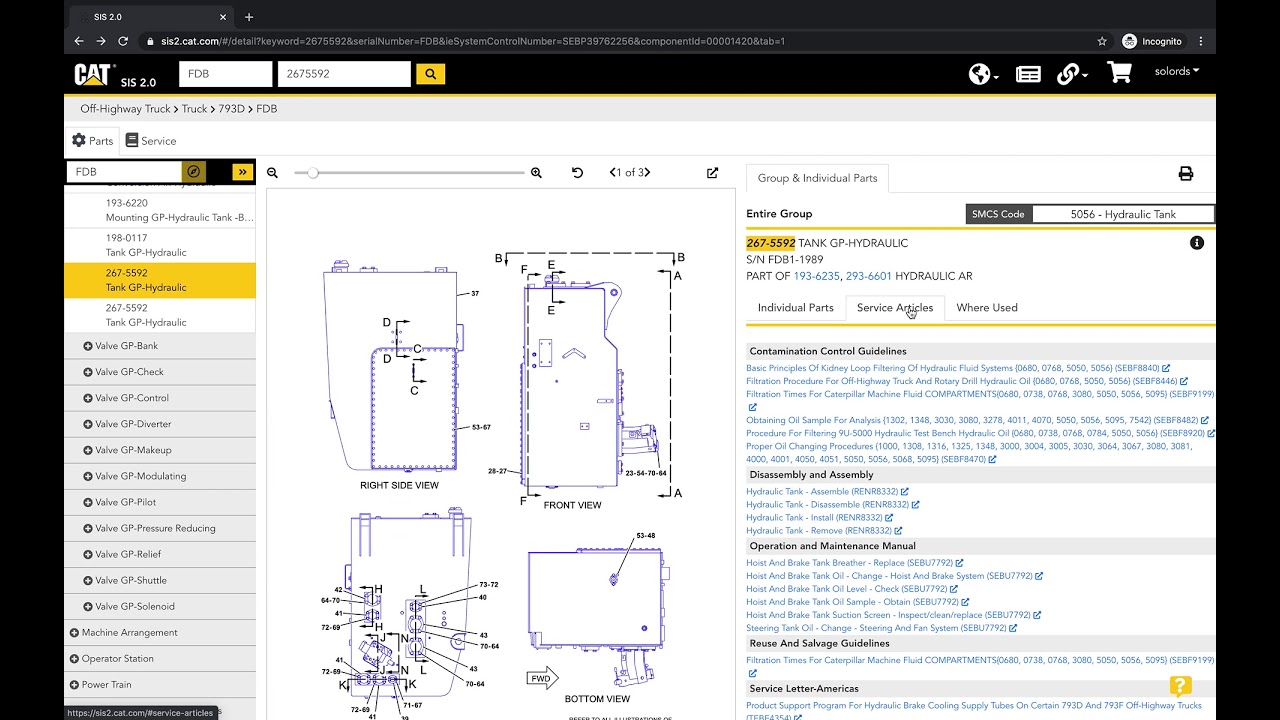Open Hoist And Brake Tank Breather article
This screenshot has height=720, width=1280.
[850, 563]
